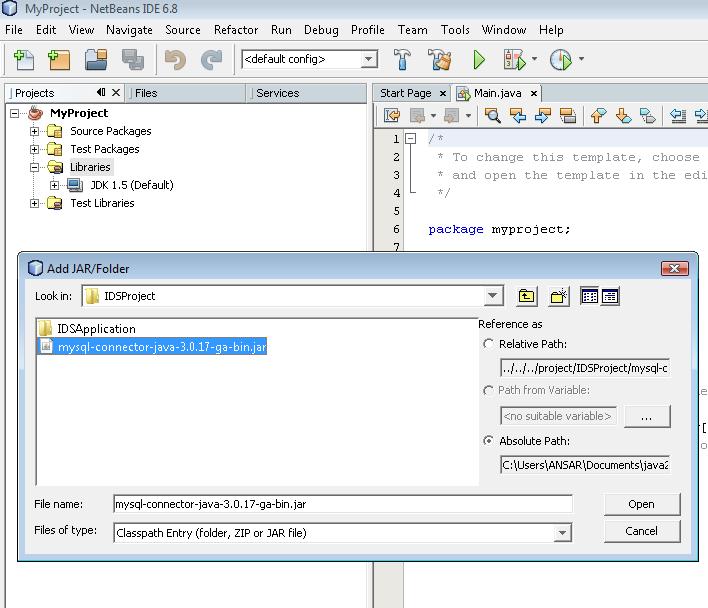Open the Team menu
The width and height of the screenshot is (708, 608).
412,30
